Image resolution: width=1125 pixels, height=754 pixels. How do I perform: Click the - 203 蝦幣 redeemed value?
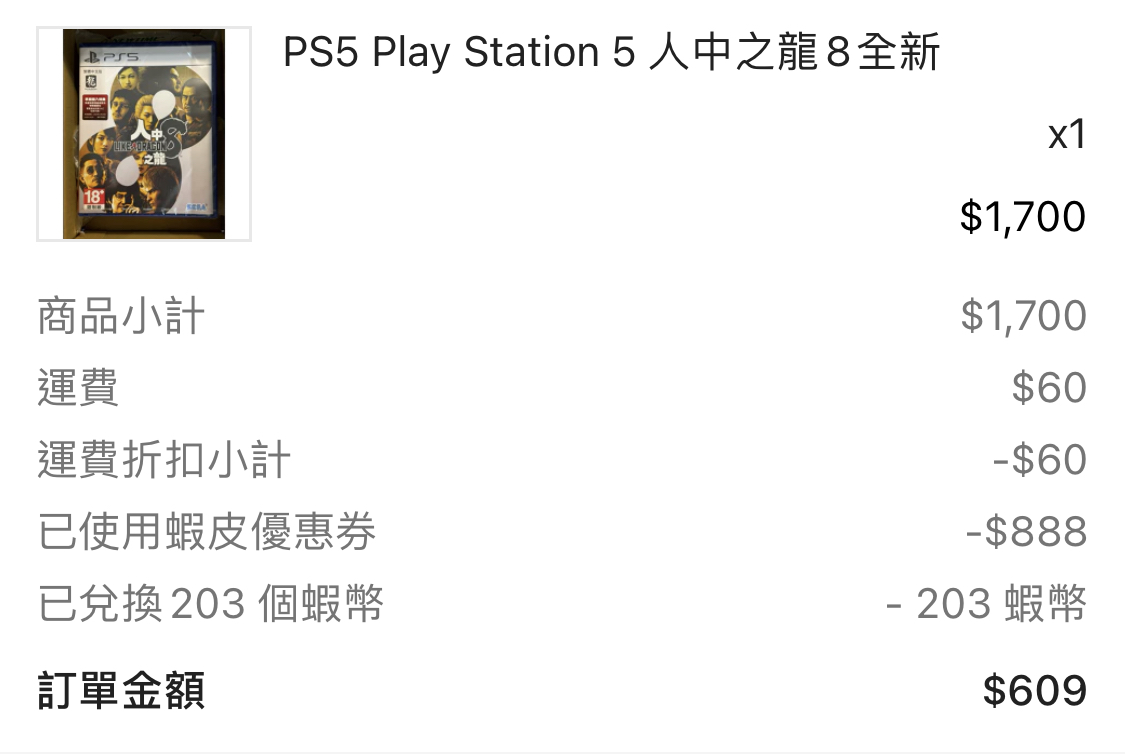tap(986, 603)
